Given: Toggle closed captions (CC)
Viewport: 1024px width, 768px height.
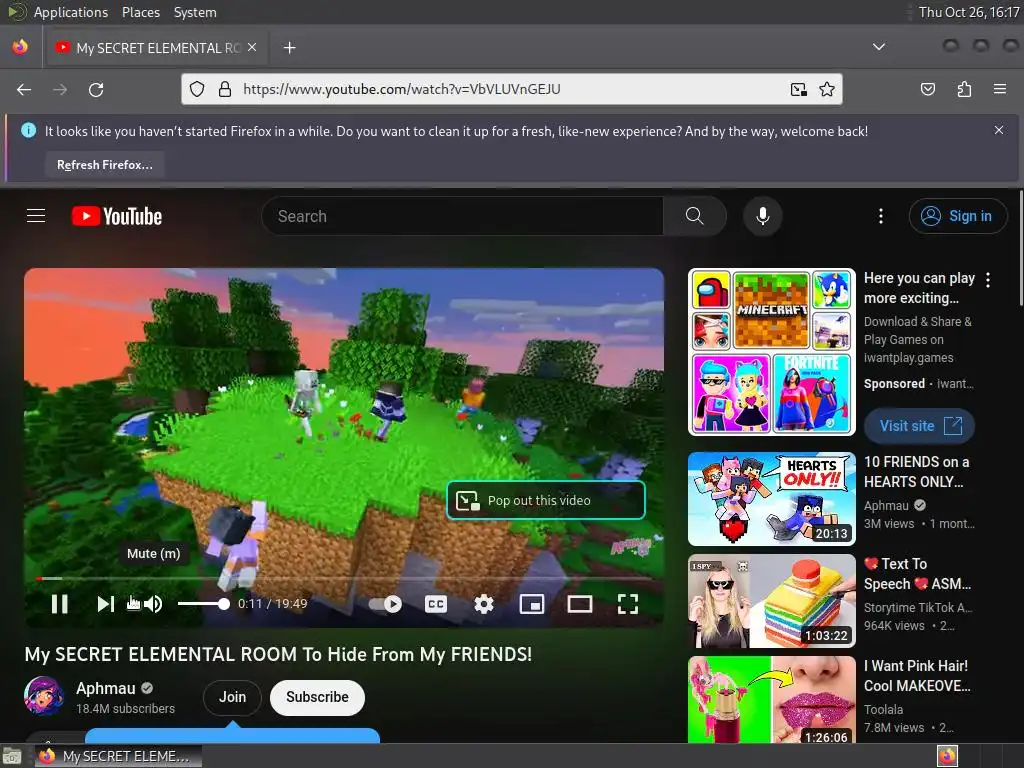Looking at the screenshot, I should (436, 604).
